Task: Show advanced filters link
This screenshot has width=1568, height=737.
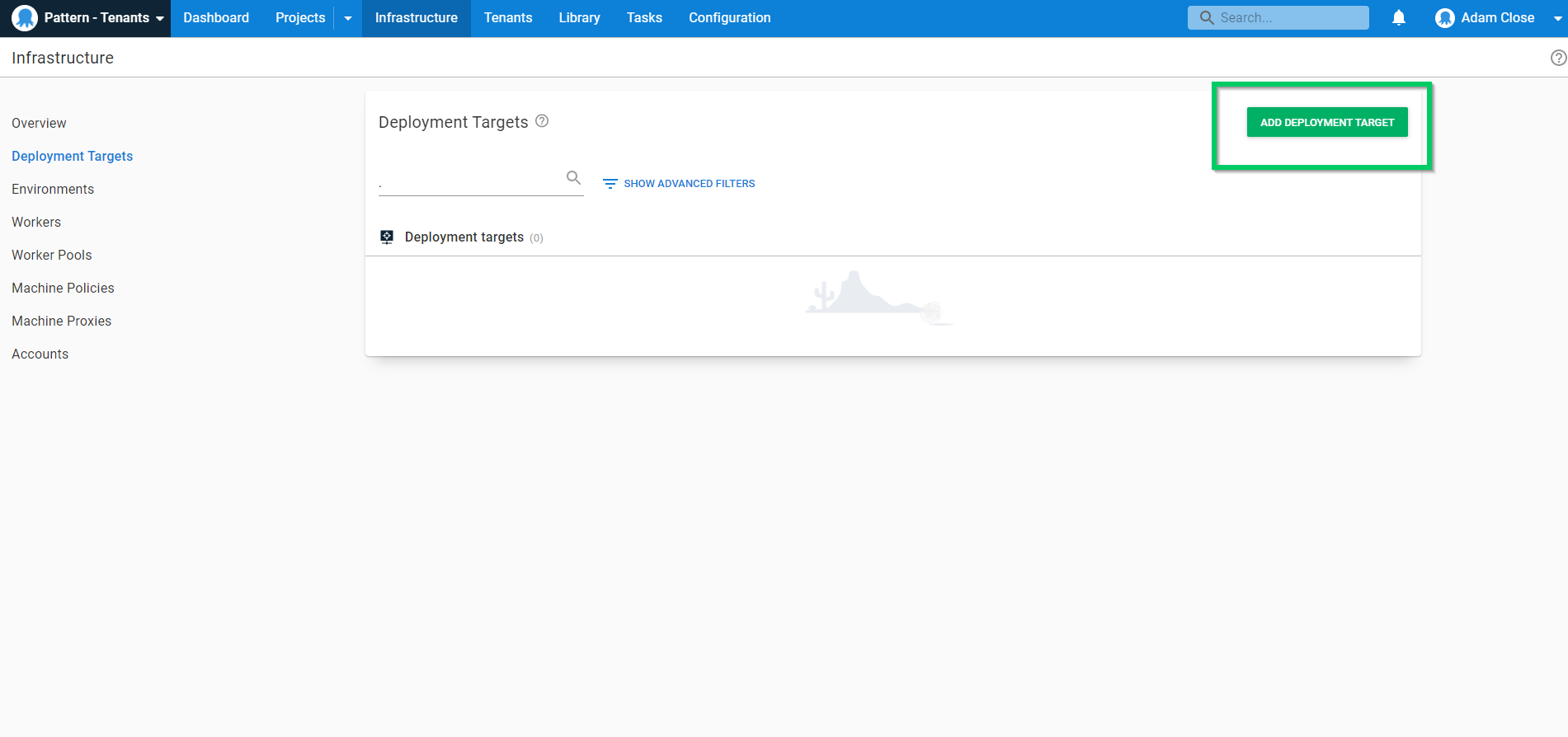Action: pyautogui.click(x=689, y=184)
